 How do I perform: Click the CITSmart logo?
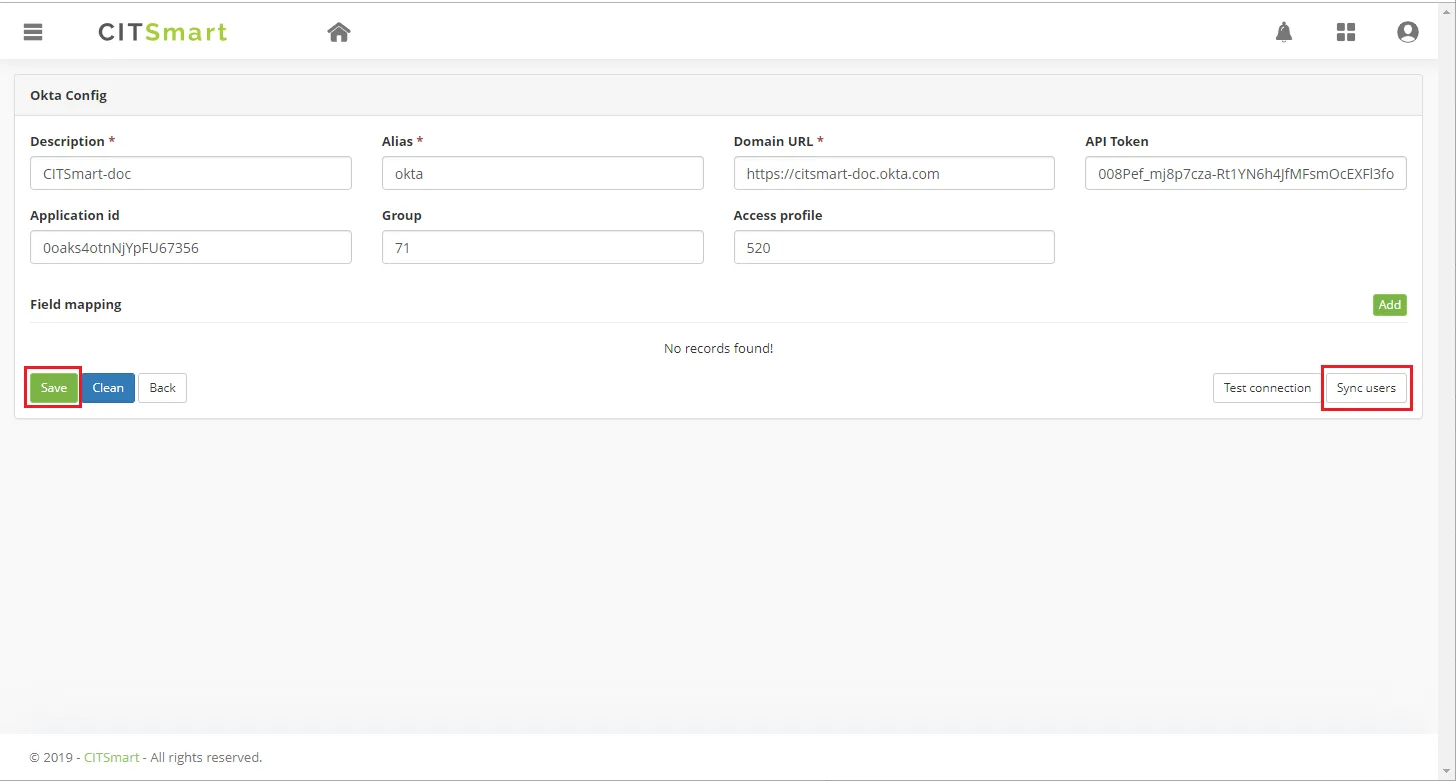point(163,32)
